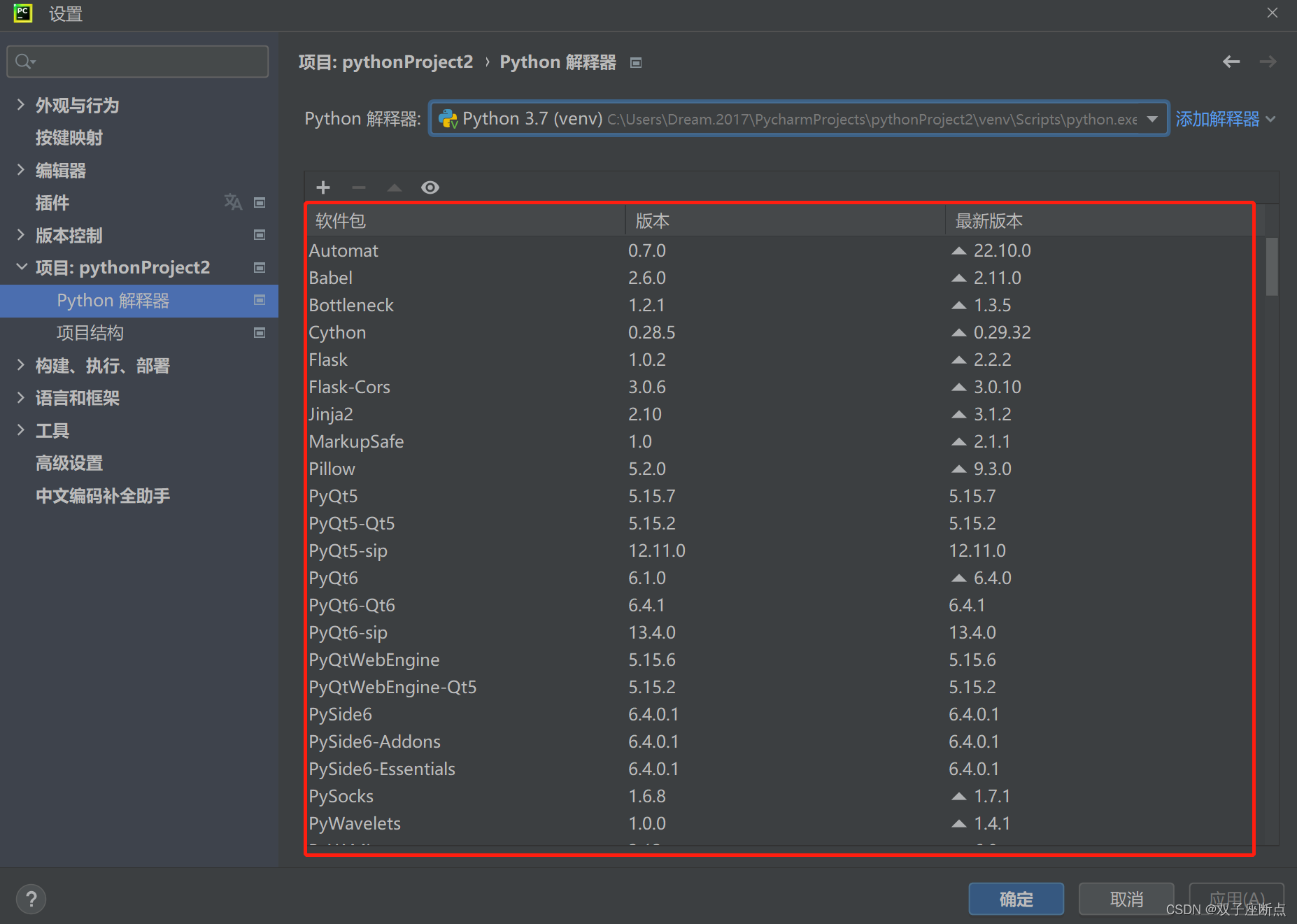Screen dimensions: 1297x924
Task: Expand the 构建、执行、部署 section
Action: point(21,365)
